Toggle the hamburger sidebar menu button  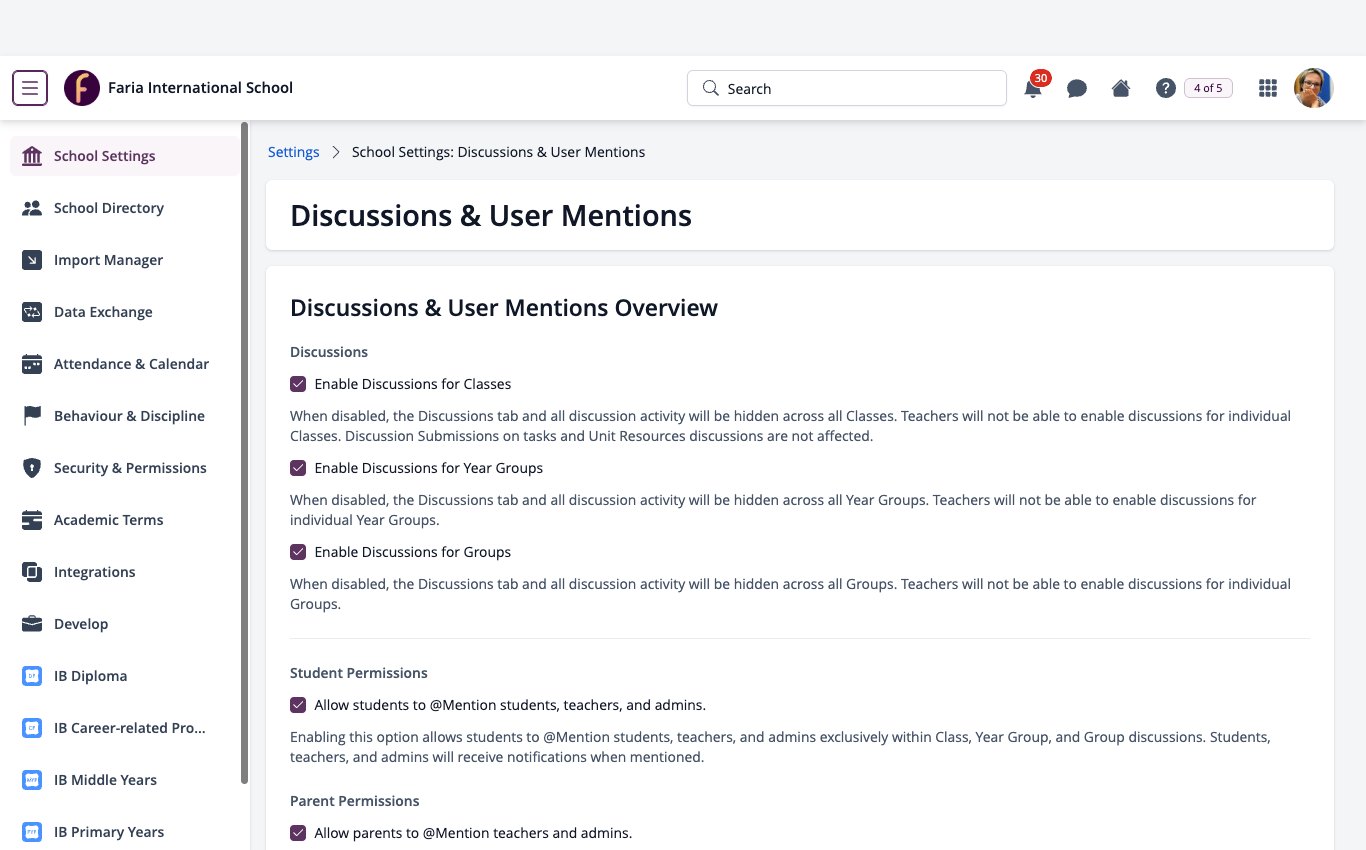tap(30, 88)
